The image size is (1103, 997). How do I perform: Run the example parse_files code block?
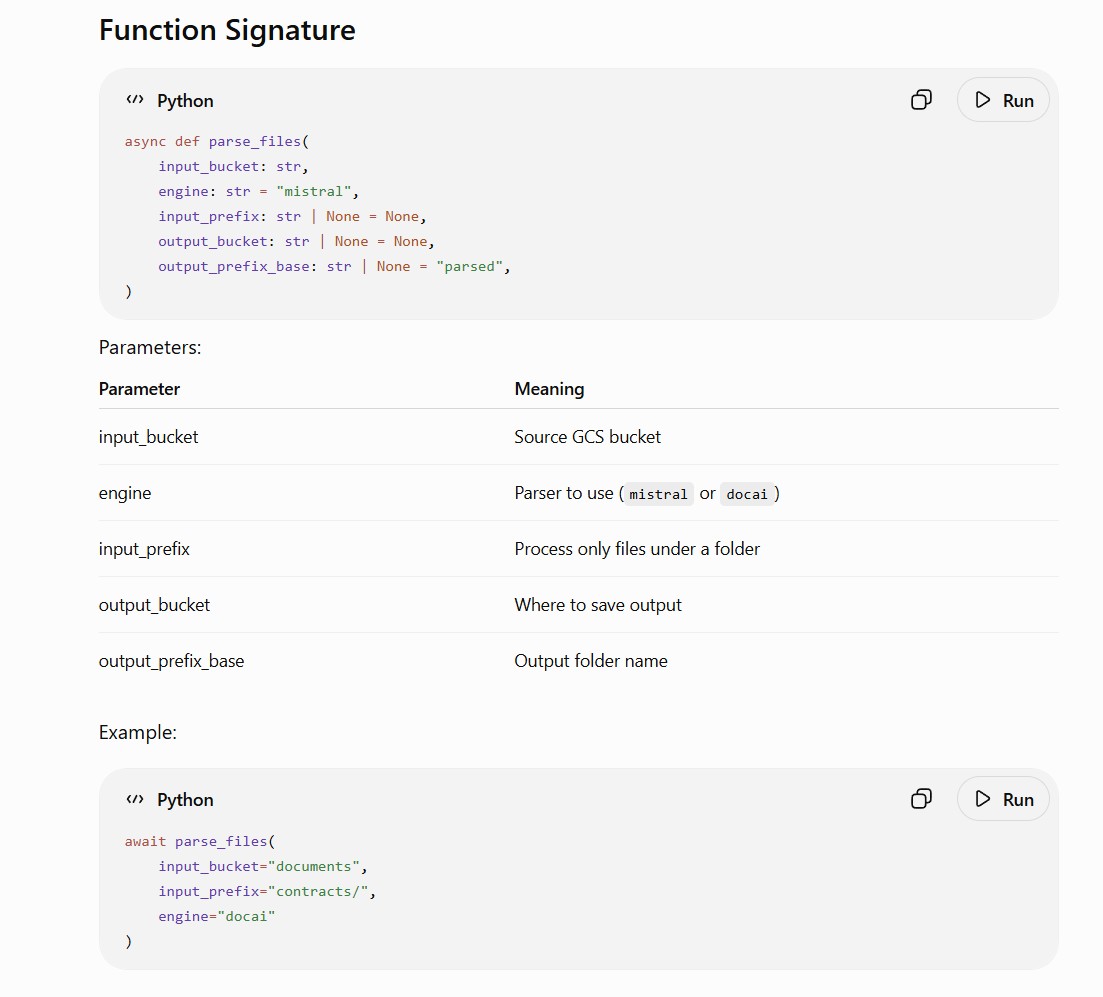pos(1003,799)
